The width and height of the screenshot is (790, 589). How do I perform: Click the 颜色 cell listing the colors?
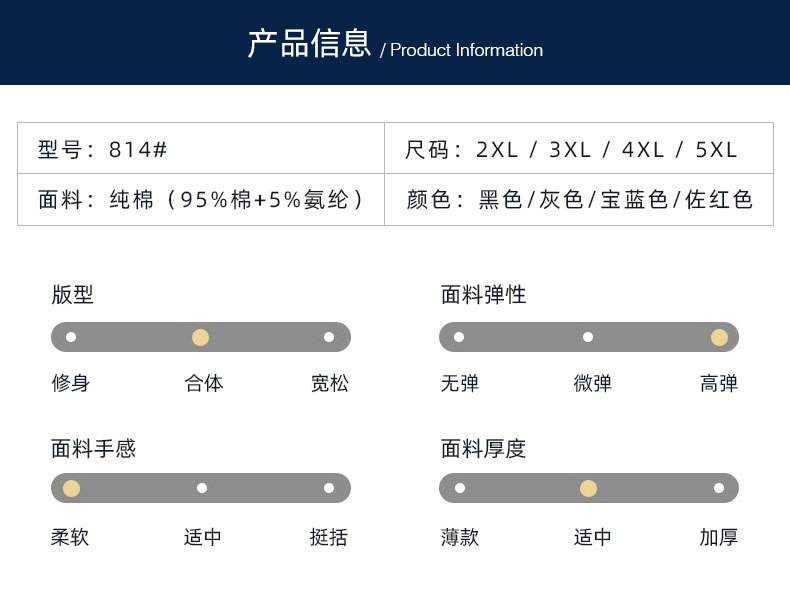point(579,199)
